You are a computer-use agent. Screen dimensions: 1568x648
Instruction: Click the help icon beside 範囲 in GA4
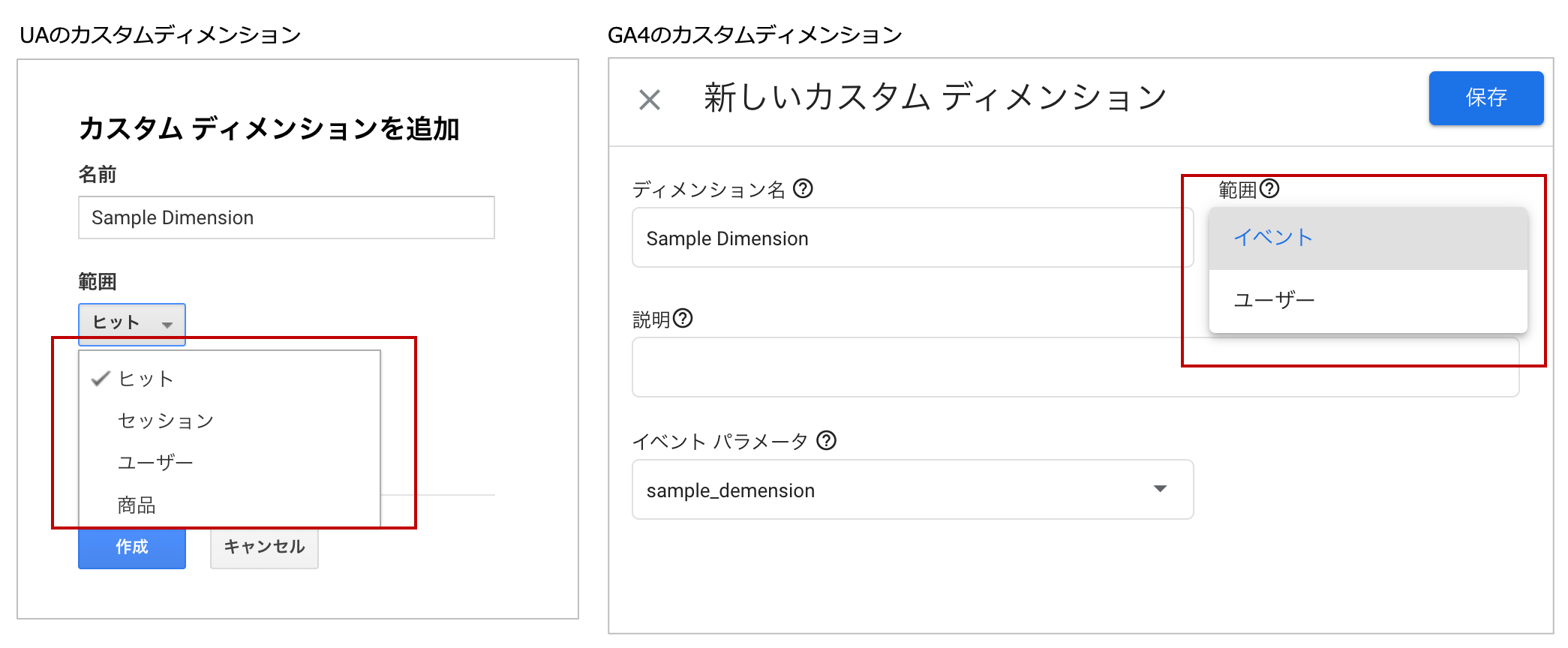click(1272, 189)
